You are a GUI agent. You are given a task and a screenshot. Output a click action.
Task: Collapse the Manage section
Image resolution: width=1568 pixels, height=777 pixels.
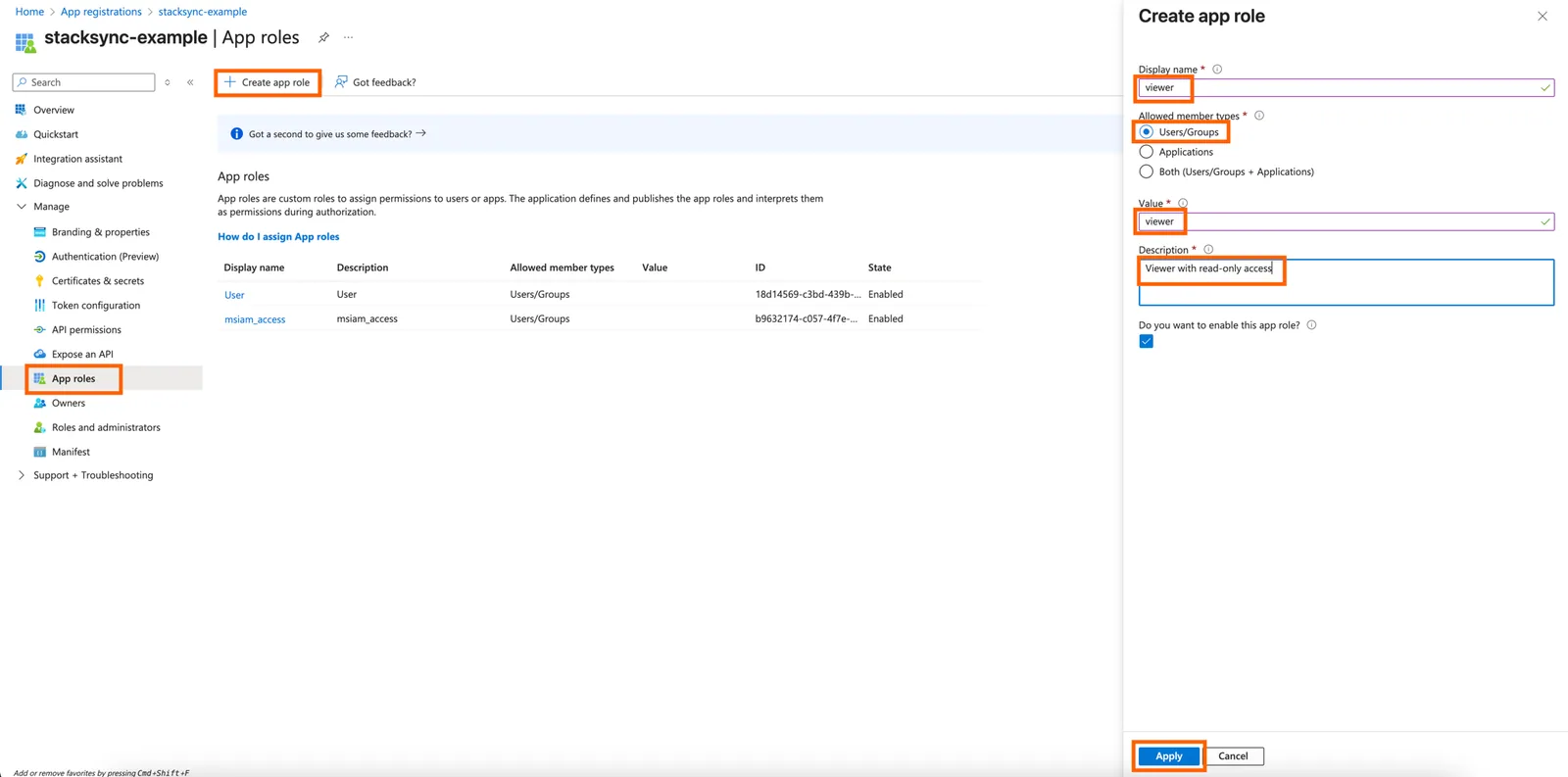22,207
